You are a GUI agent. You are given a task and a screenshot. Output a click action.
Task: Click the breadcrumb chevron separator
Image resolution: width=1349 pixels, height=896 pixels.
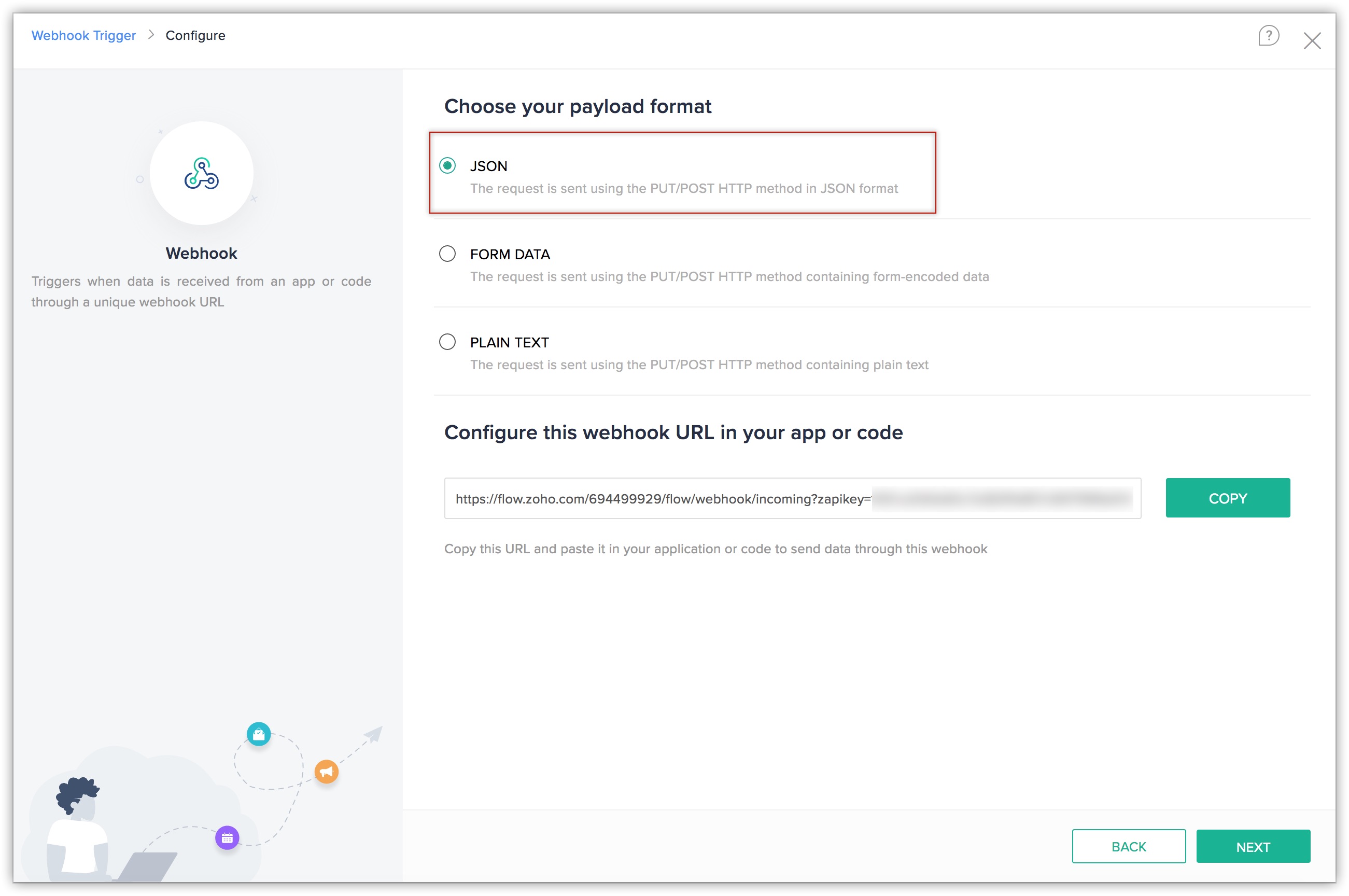coord(151,35)
